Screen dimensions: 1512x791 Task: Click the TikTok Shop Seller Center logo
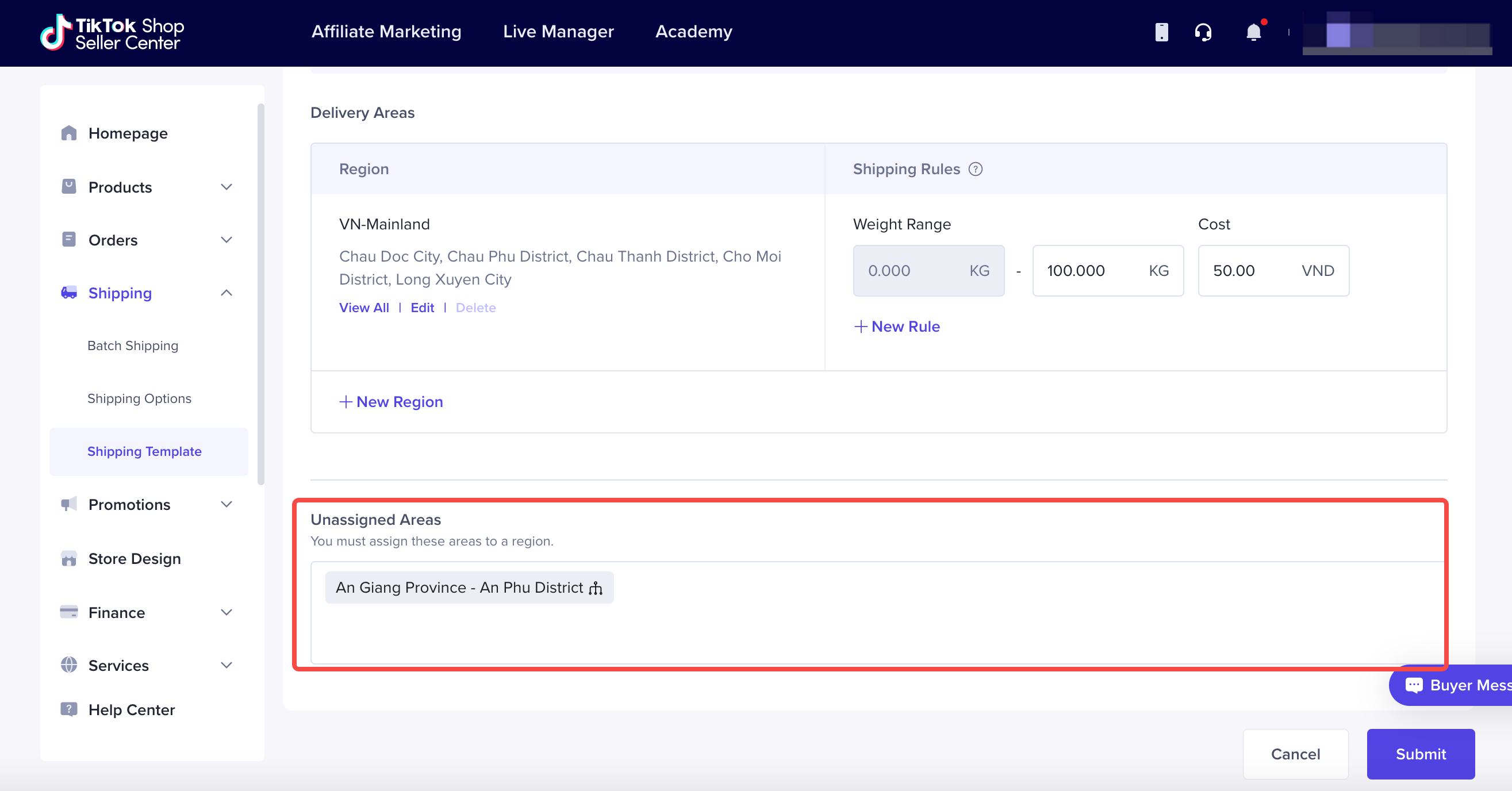(112, 33)
